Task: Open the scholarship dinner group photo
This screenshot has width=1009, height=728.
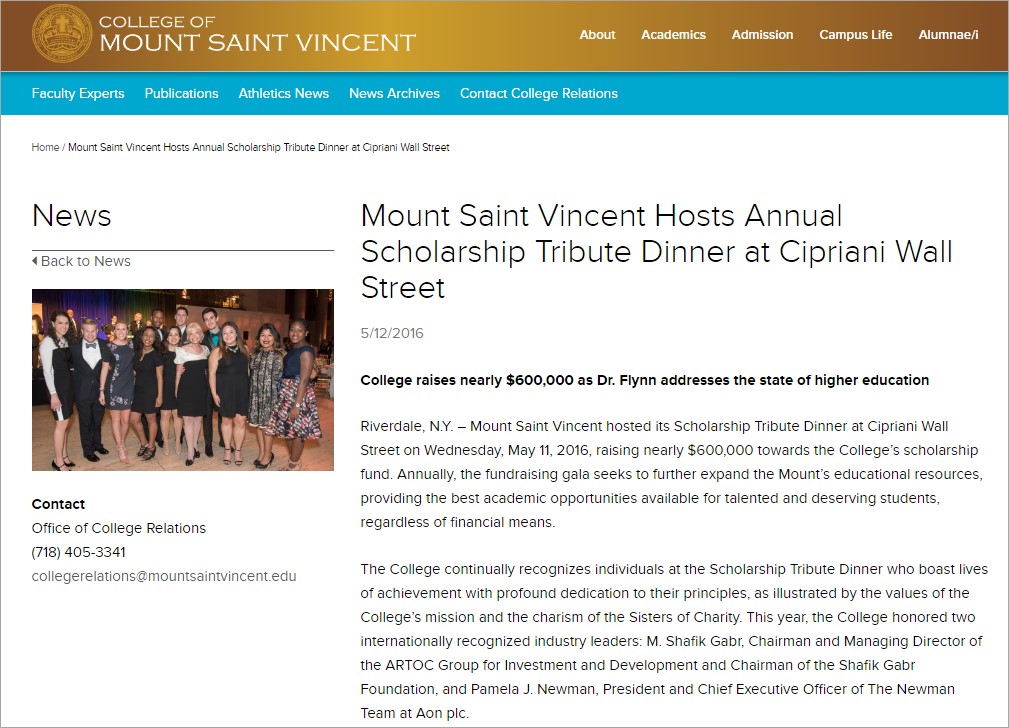Action: [183, 379]
